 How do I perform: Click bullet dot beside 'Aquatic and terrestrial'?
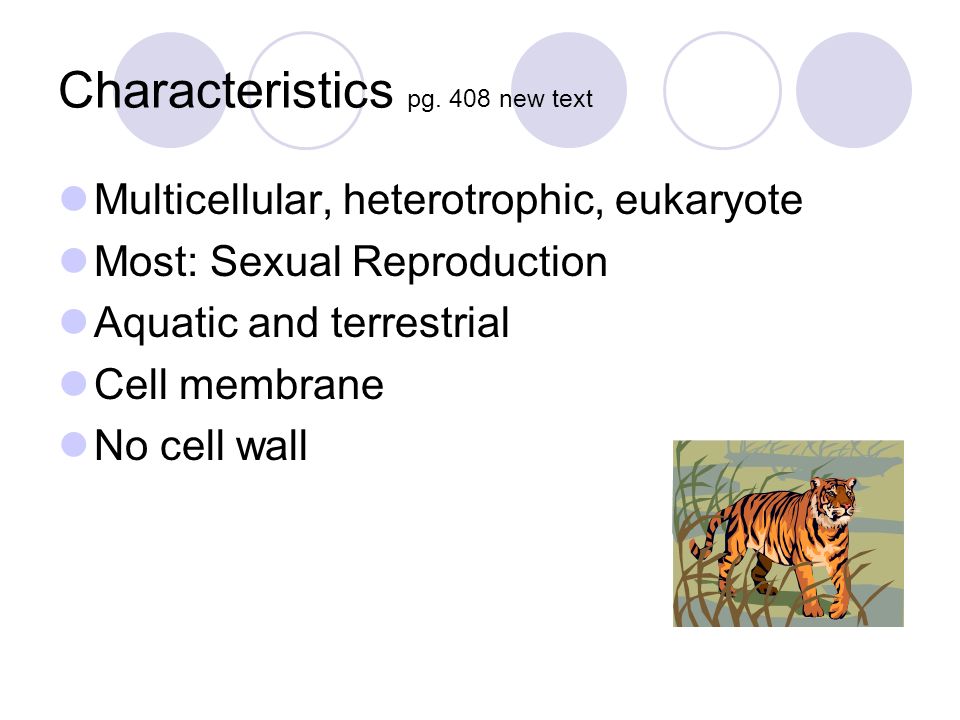pyautogui.click(x=74, y=321)
